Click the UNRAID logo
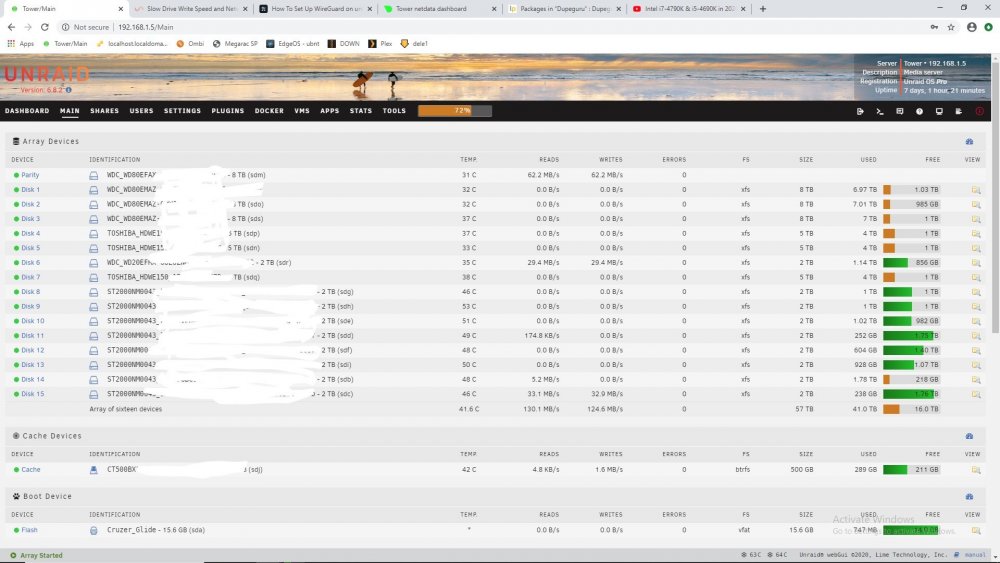 (47, 75)
